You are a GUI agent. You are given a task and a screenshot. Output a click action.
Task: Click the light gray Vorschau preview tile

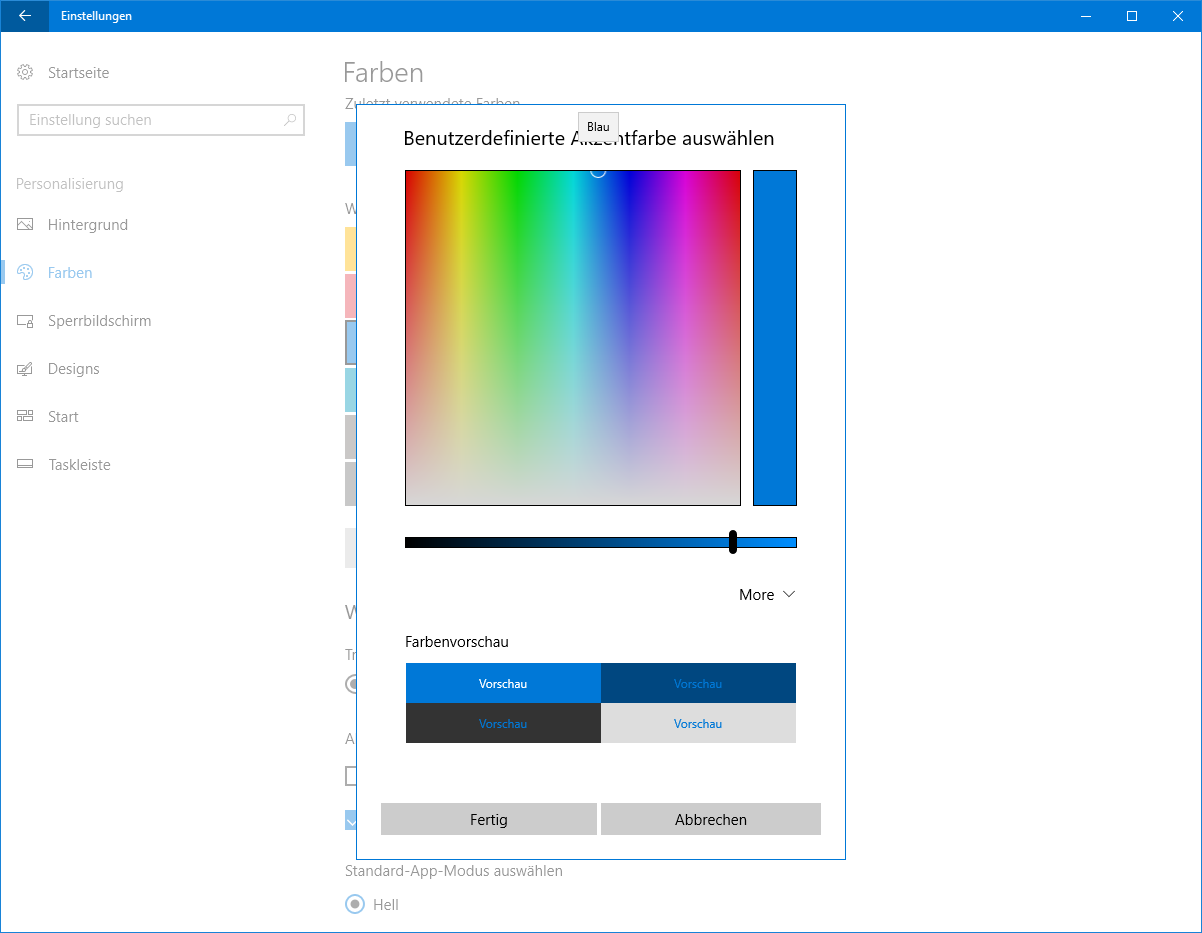coord(698,723)
